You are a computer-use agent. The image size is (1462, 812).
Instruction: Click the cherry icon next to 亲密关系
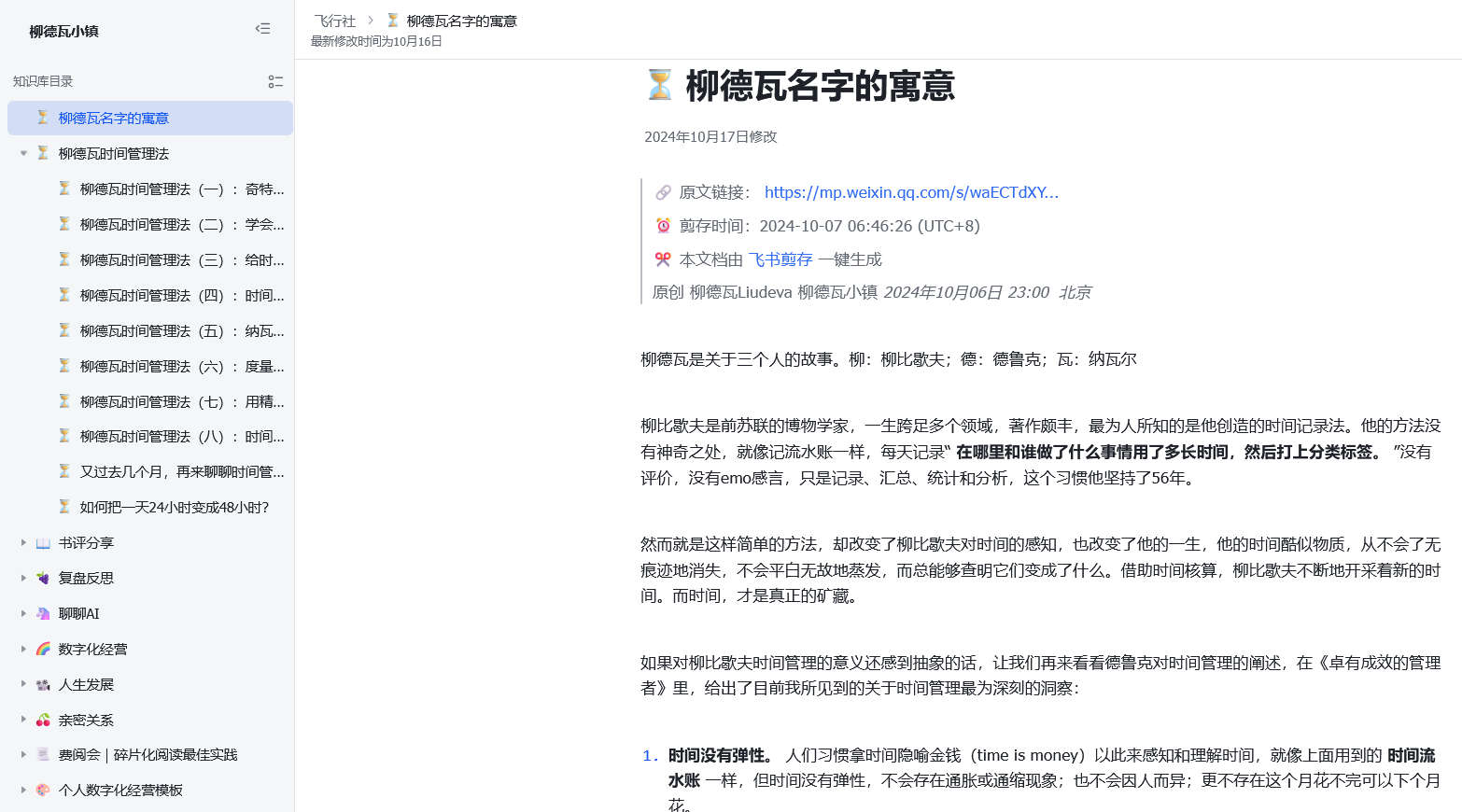[x=43, y=720]
